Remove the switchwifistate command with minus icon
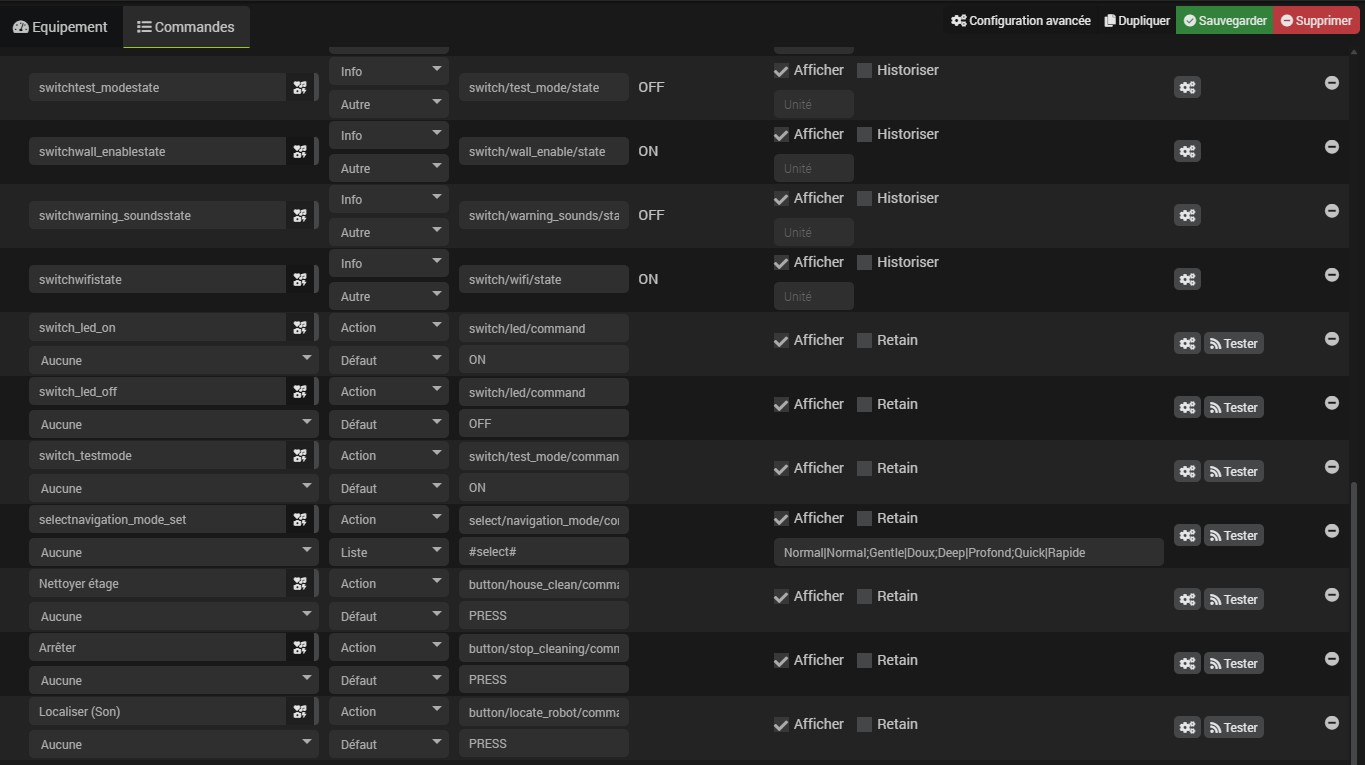The width and height of the screenshot is (1365, 765). tap(1331, 275)
